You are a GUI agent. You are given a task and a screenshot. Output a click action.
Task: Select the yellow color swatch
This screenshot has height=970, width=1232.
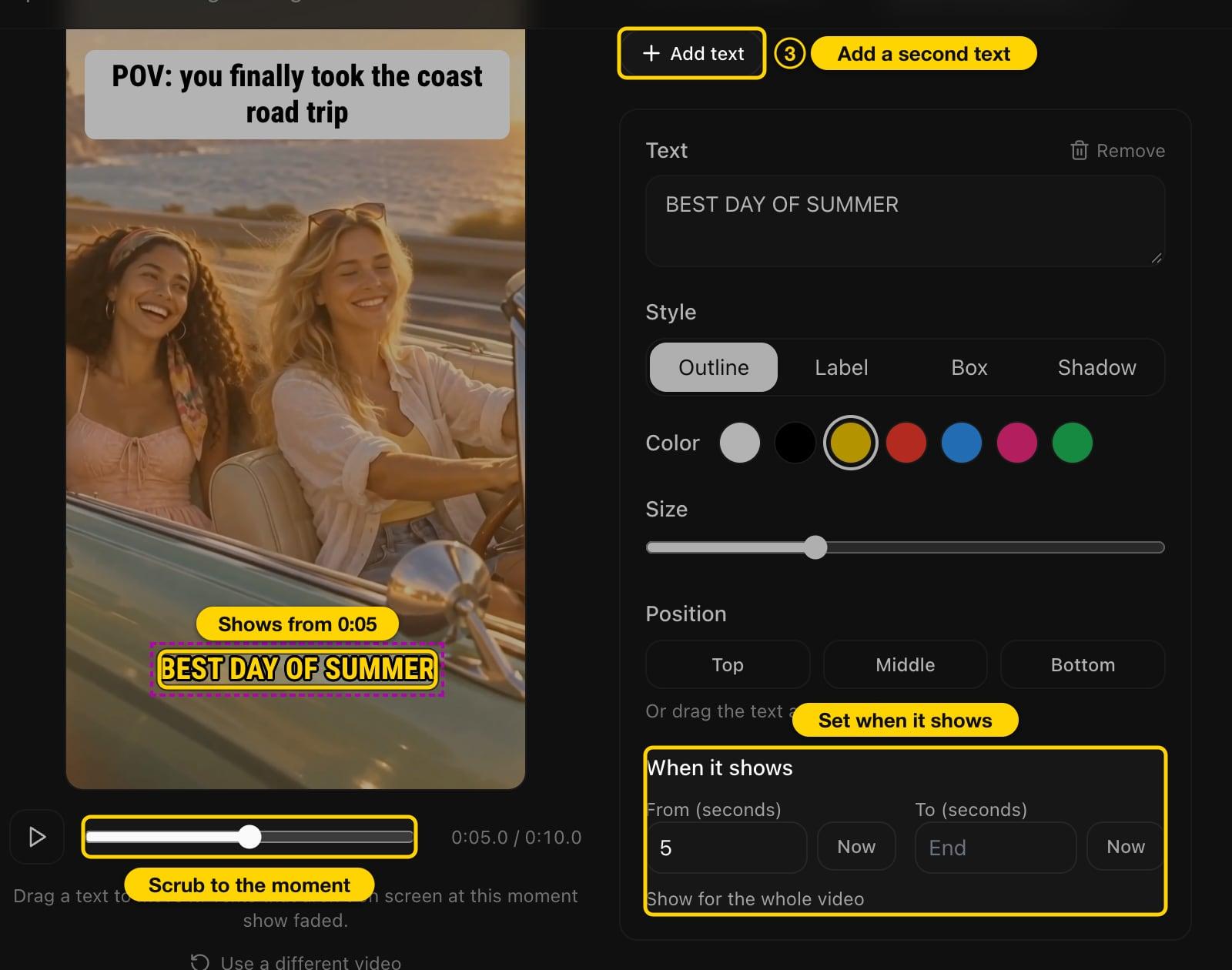coord(850,443)
